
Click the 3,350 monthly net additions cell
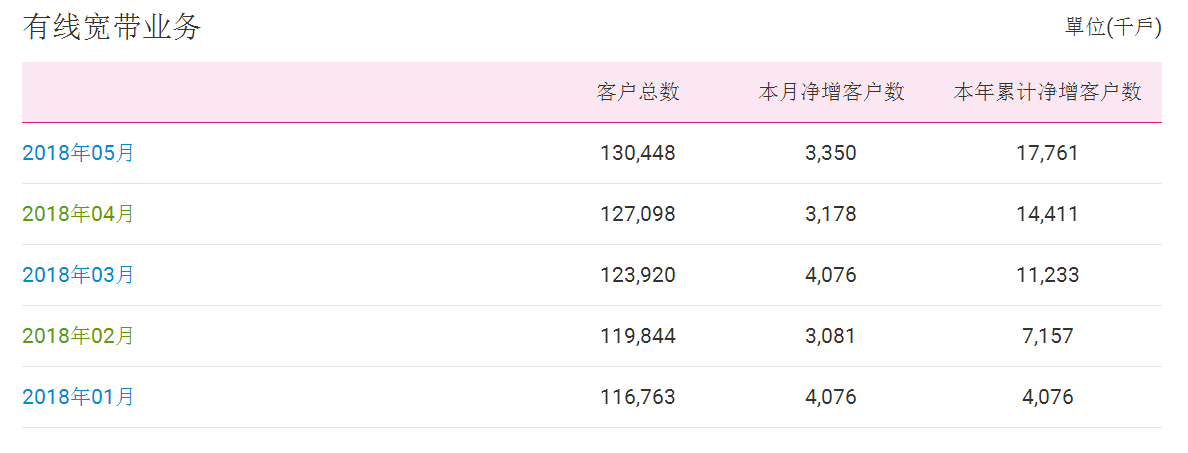[831, 153]
